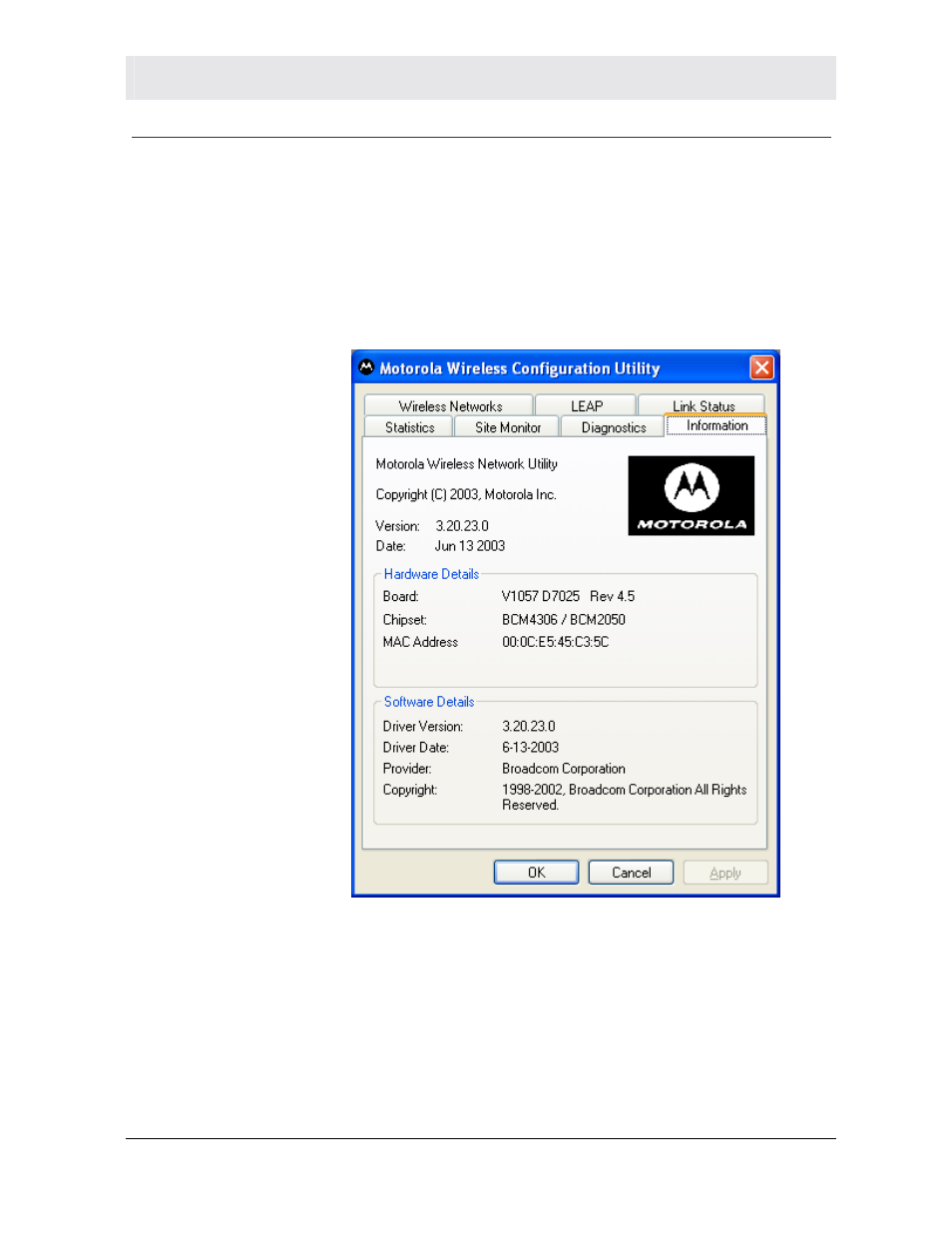Screen dimensions: 952x1233
Task: Click the Cancel button
Action: tap(631, 873)
